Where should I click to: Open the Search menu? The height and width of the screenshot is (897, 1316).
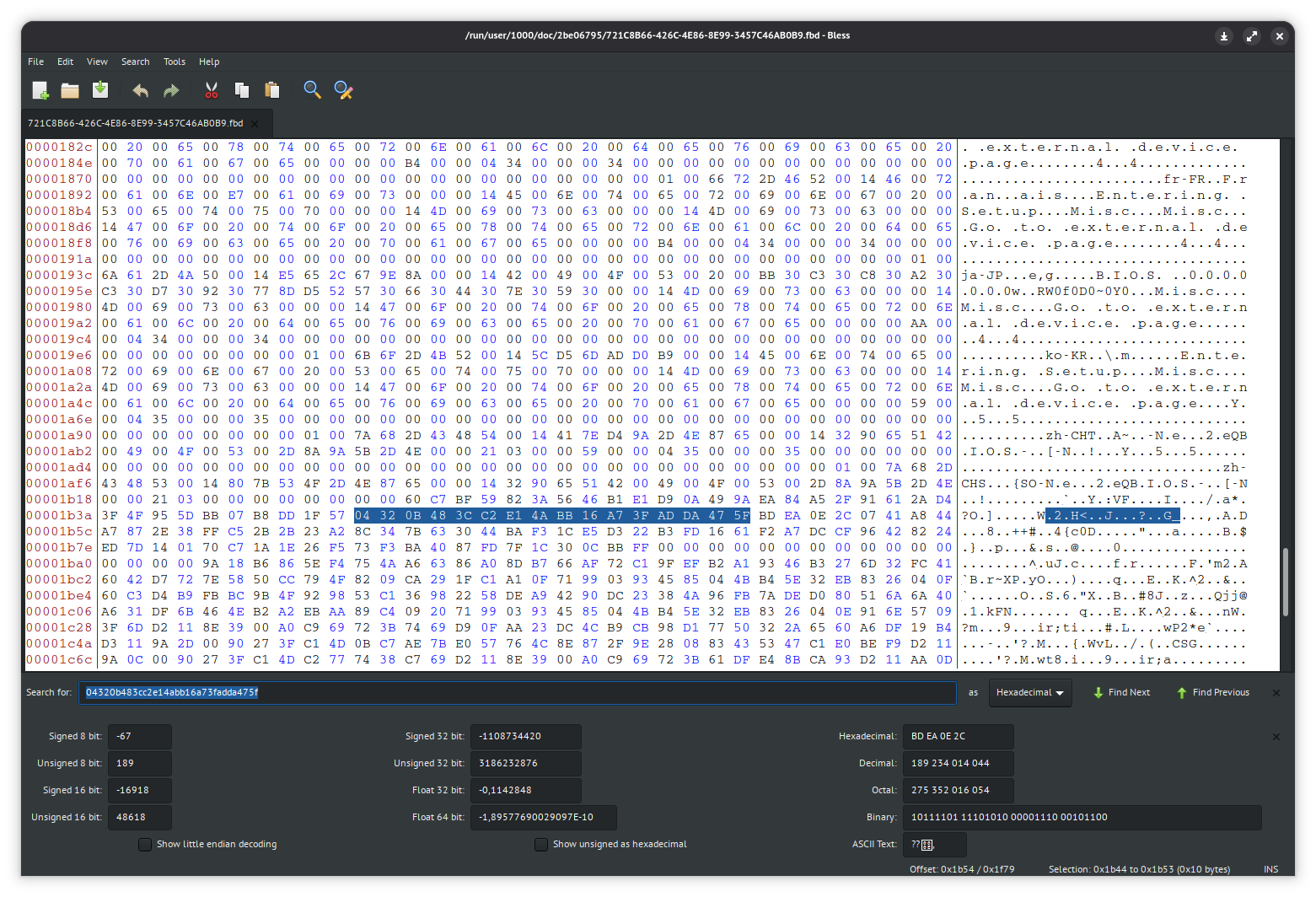point(135,62)
